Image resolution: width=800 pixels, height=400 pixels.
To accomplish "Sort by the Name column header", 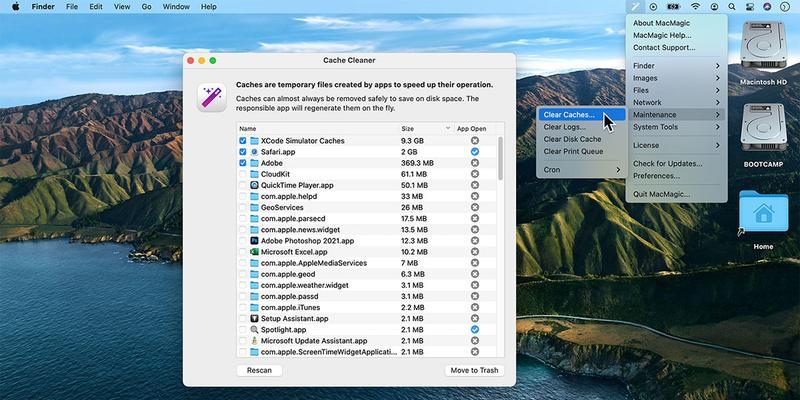I will tap(318, 129).
